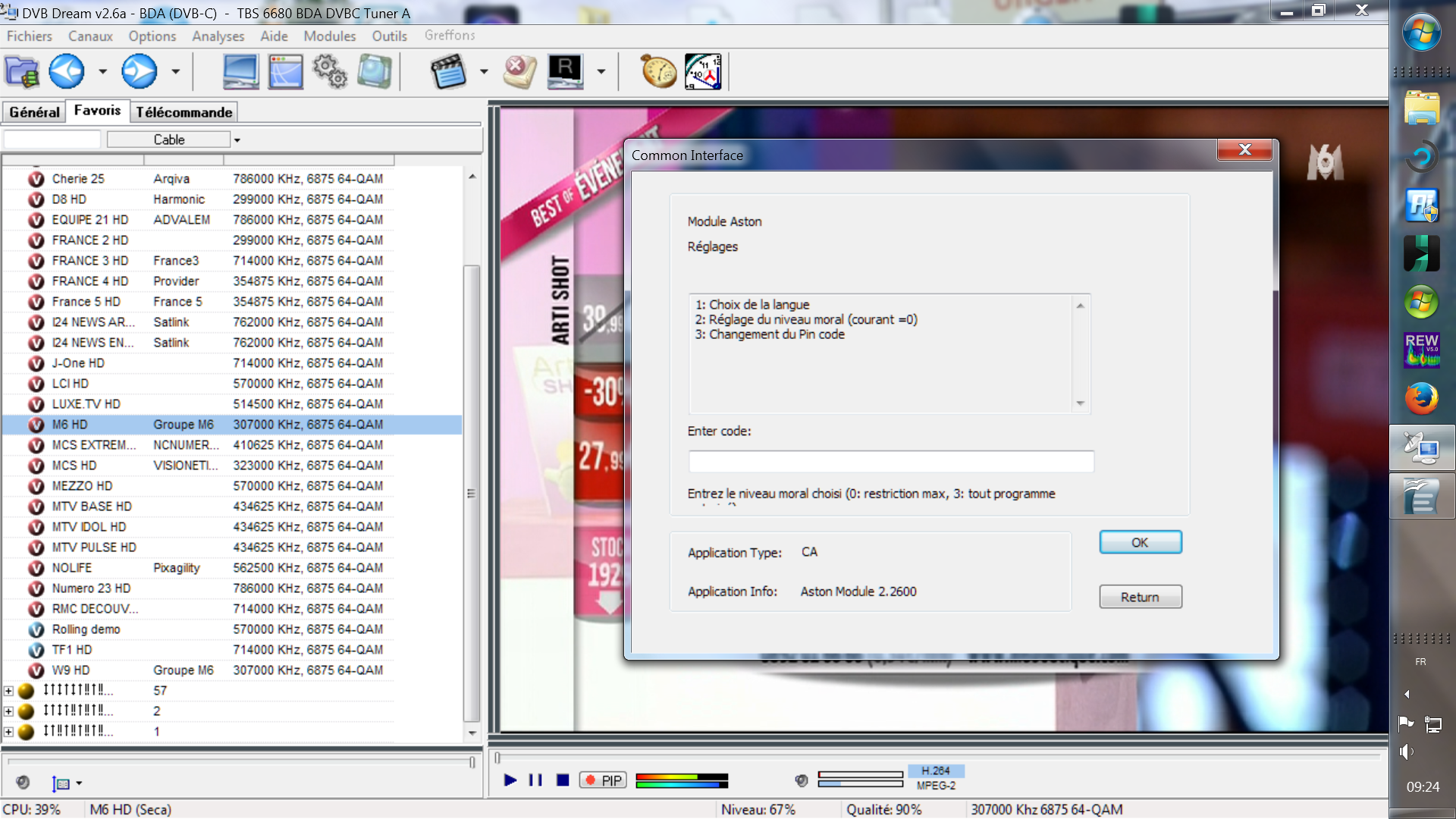Click the Cable satellite selector button
Screen dimensions: 1456x819
[x=168, y=140]
